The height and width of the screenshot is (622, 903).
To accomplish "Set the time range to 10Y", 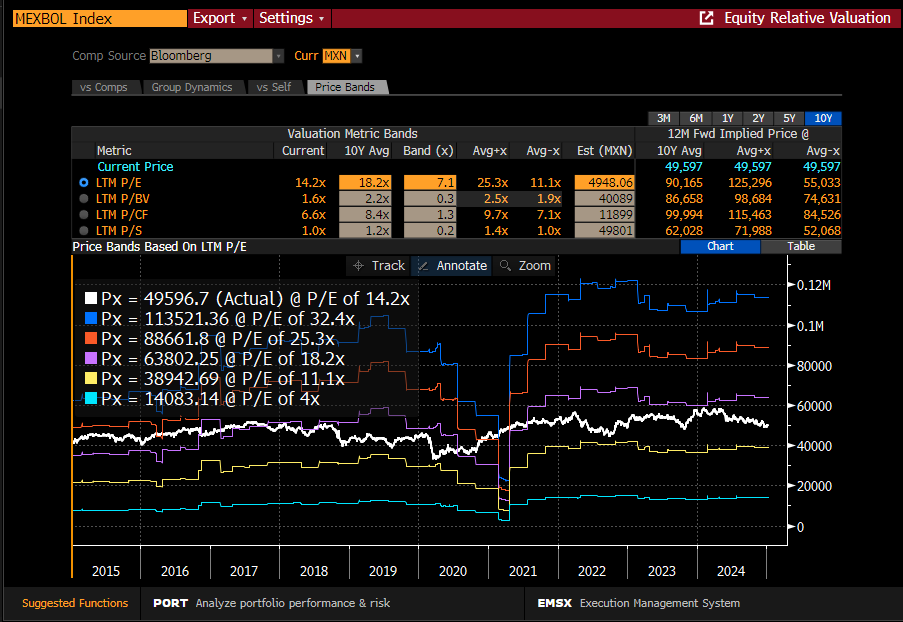I will 823,118.
